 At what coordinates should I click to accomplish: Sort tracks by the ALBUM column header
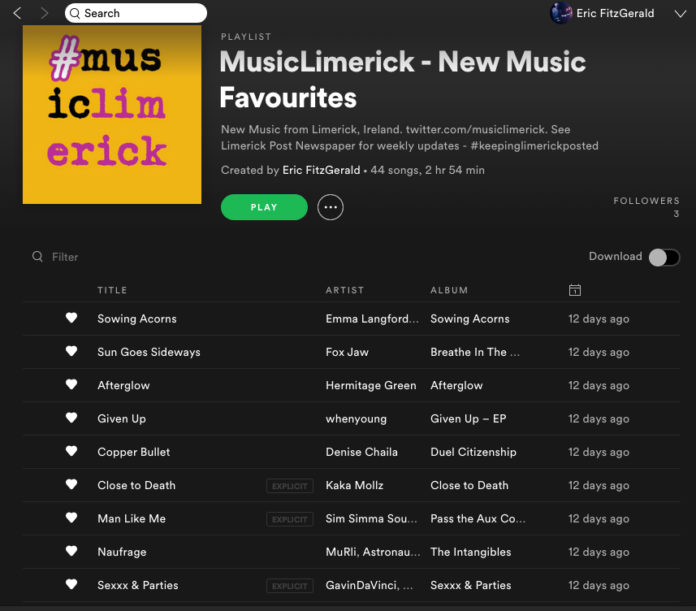449,290
